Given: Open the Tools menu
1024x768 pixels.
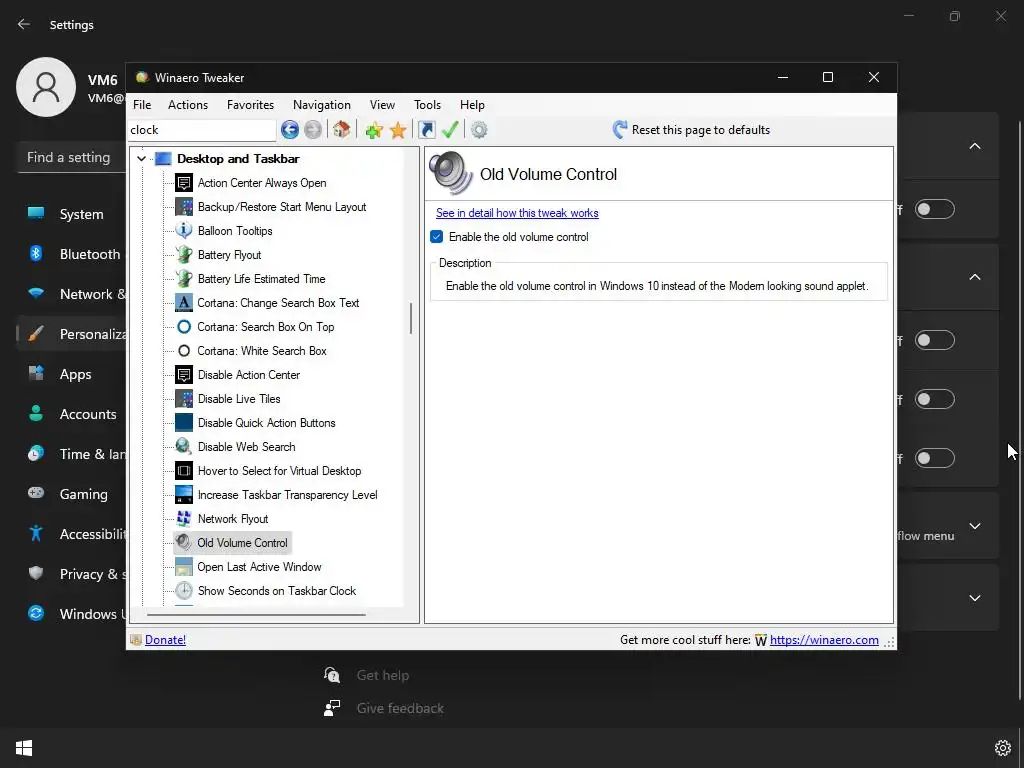Looking at the screenshot, I should [x=427, y=105].
